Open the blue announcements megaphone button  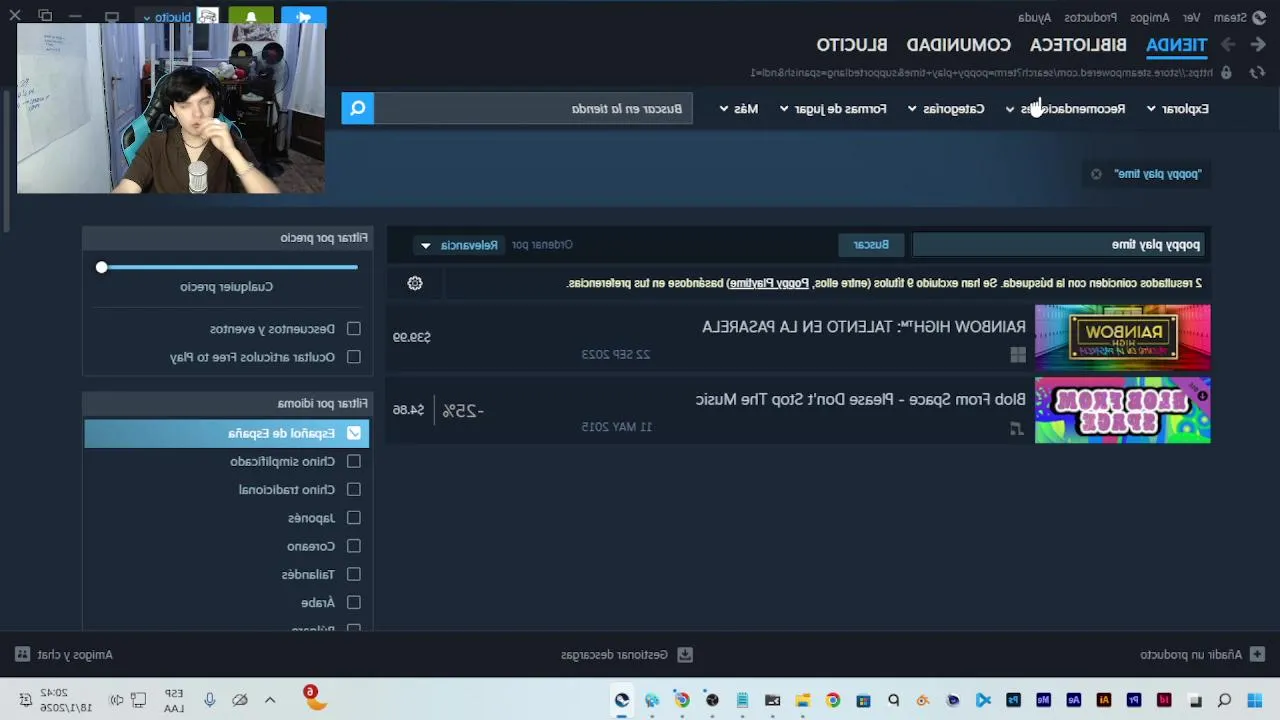pos(303,17)
